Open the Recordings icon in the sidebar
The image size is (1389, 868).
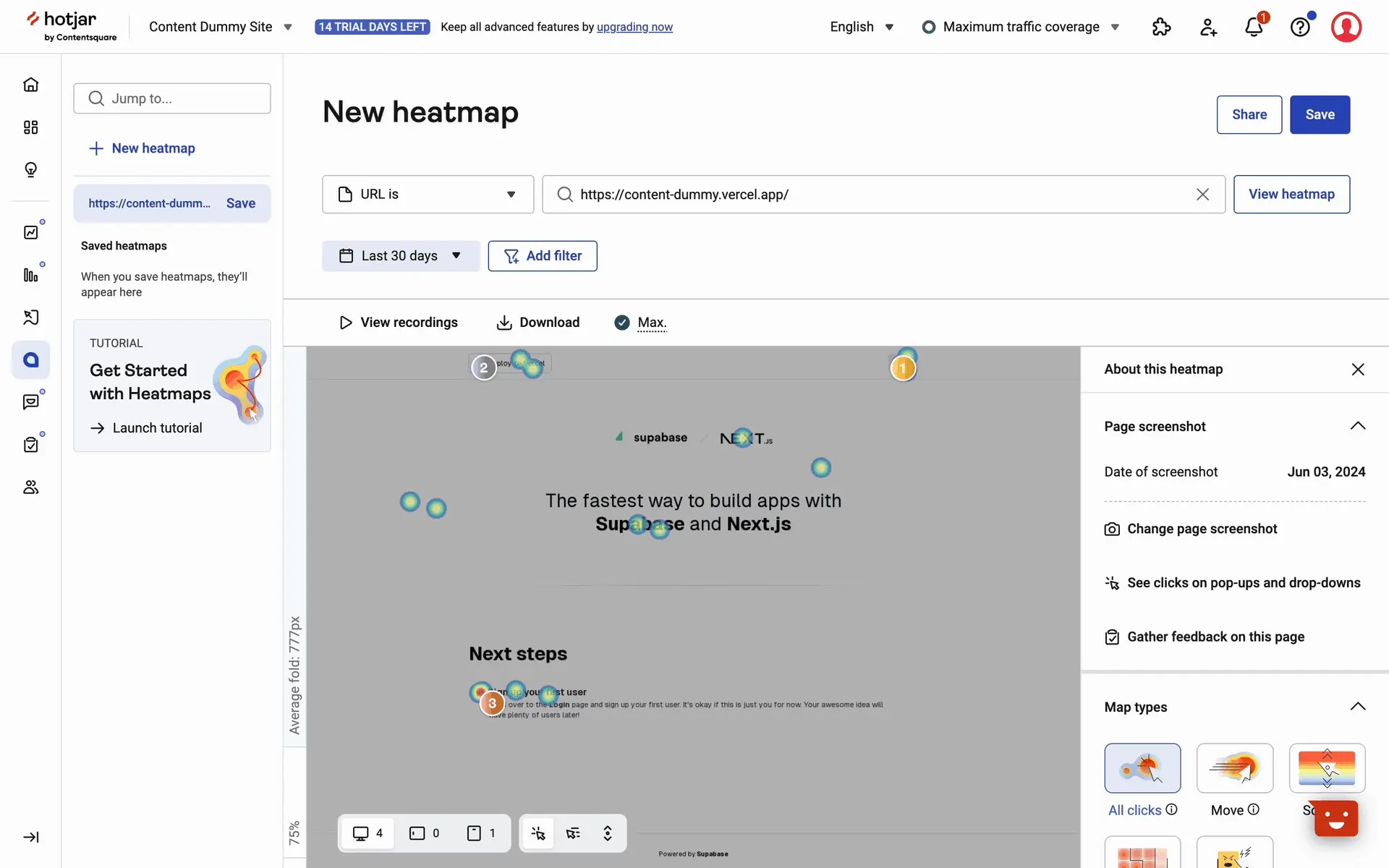30,317
